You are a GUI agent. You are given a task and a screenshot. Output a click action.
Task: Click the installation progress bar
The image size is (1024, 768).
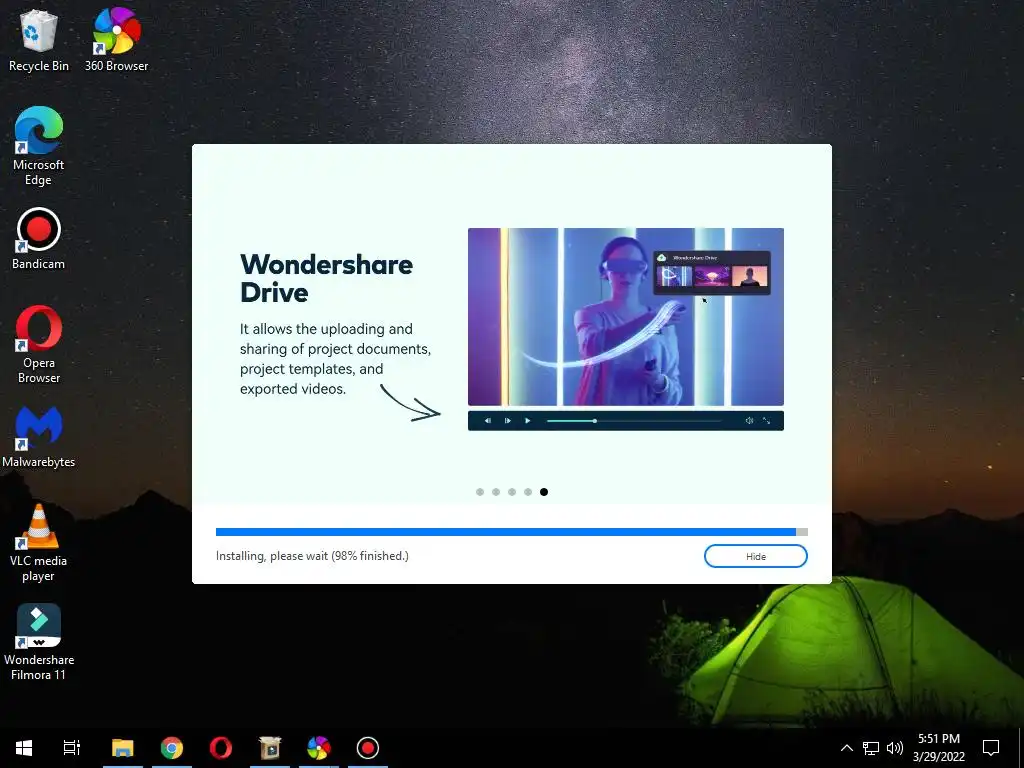point(511,532)
